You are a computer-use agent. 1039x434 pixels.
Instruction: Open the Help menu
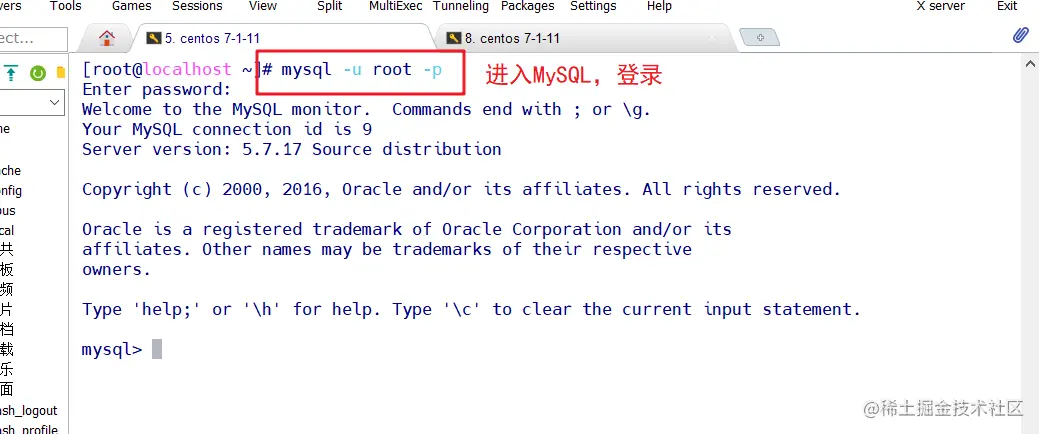pyautogui.click(x=659, y=6)
